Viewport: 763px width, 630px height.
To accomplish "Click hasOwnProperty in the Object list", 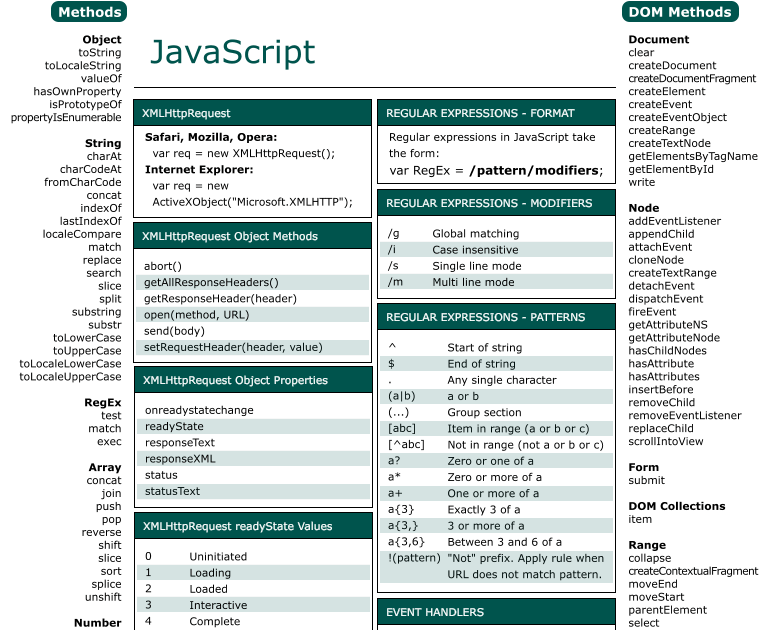I will pyautogui.click(x=77, y=91).
